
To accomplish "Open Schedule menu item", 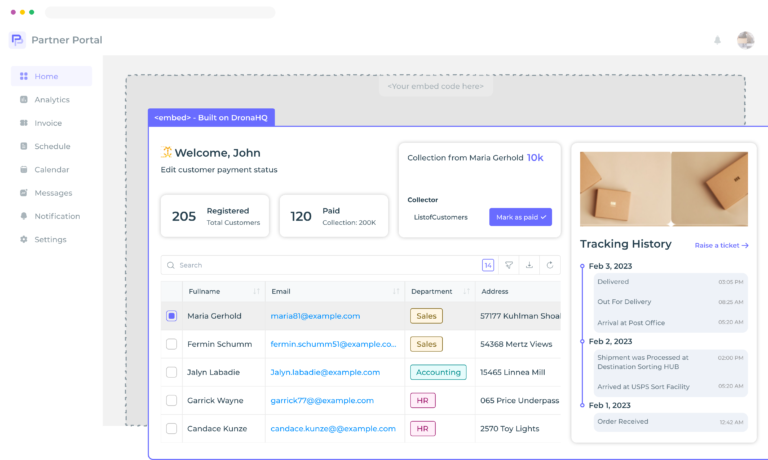I will [51, 146].
